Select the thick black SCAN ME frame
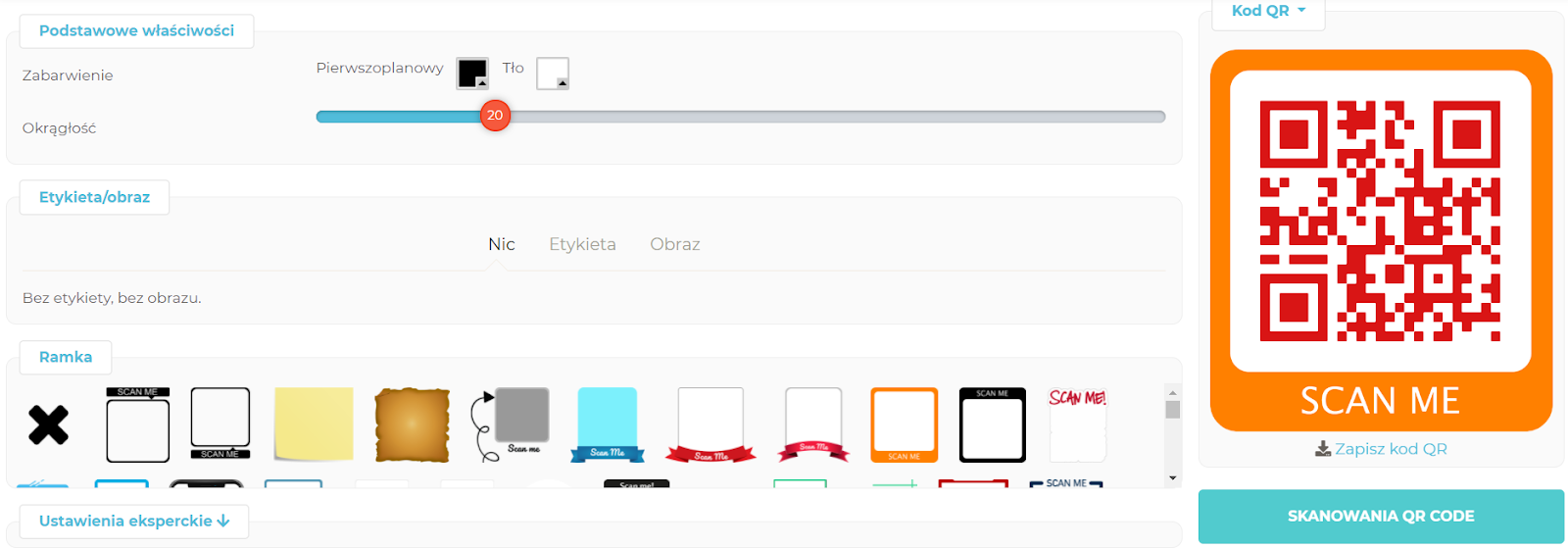 coord(993,424)
